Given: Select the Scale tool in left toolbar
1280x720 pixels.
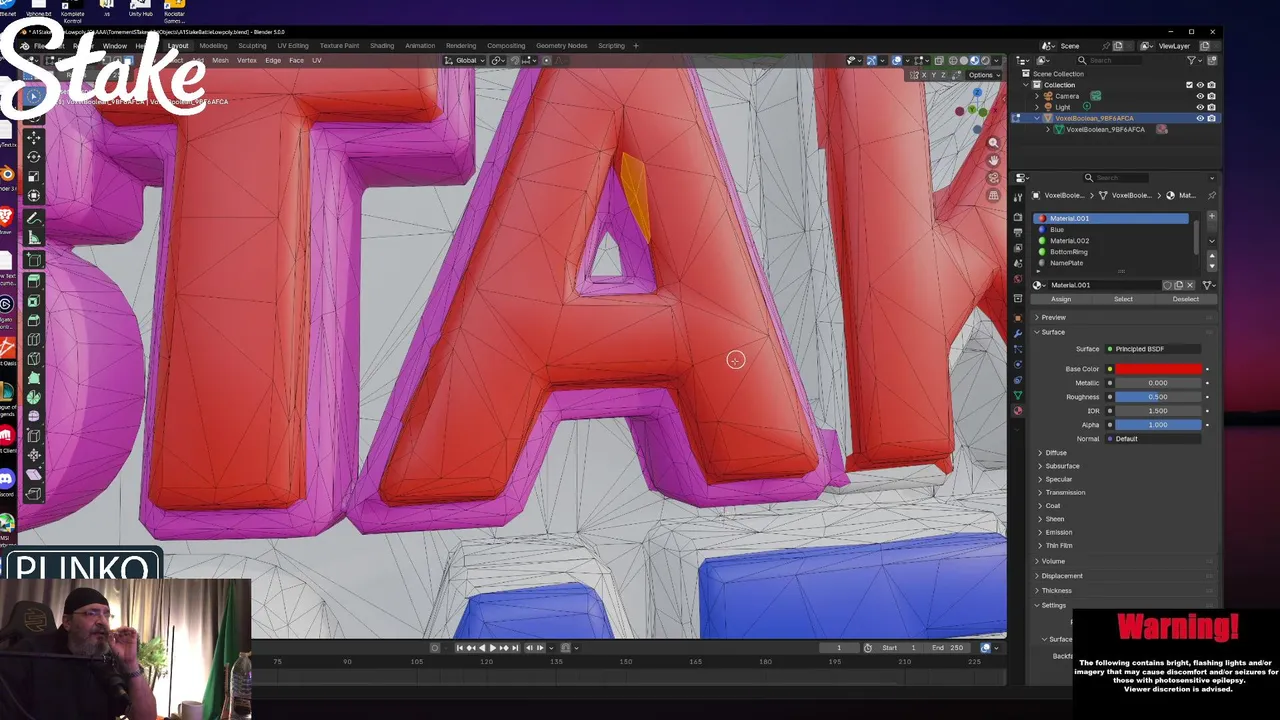Looking at the screenshot, I should (x=34, y=176).
